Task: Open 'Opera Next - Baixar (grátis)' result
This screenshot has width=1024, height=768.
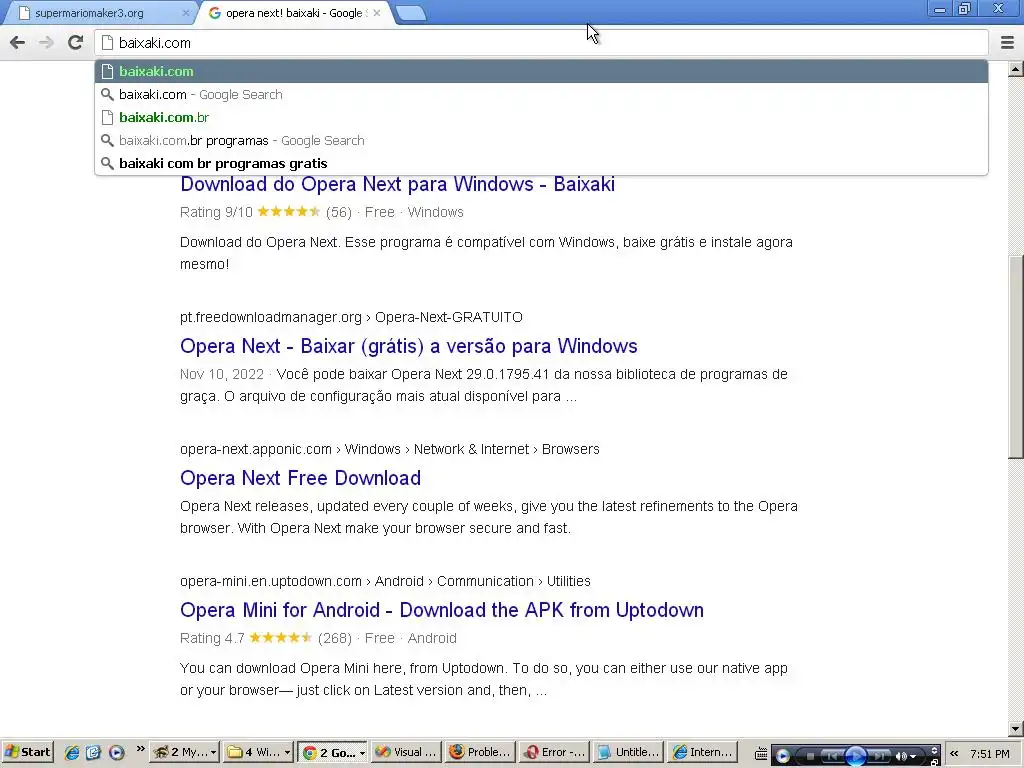Action: [x=409, y=346]
